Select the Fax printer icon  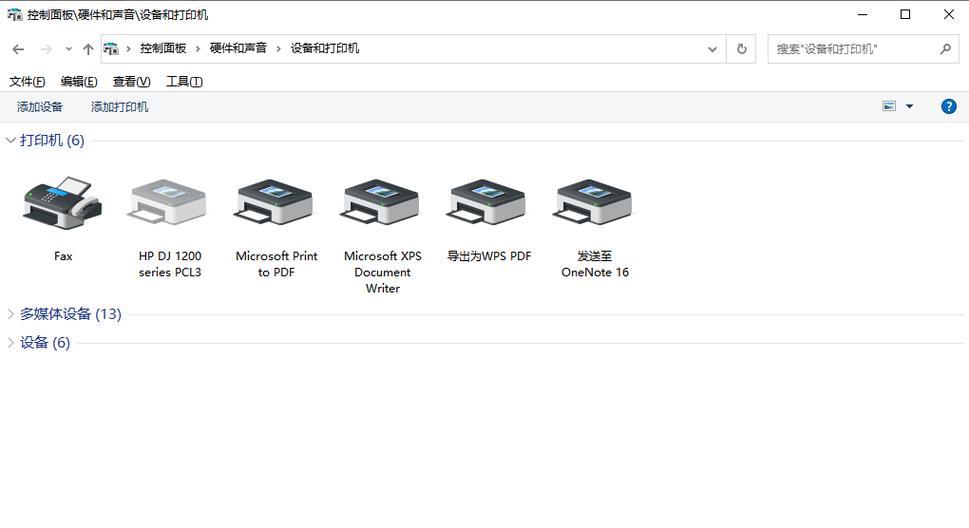tap(62, 203)
